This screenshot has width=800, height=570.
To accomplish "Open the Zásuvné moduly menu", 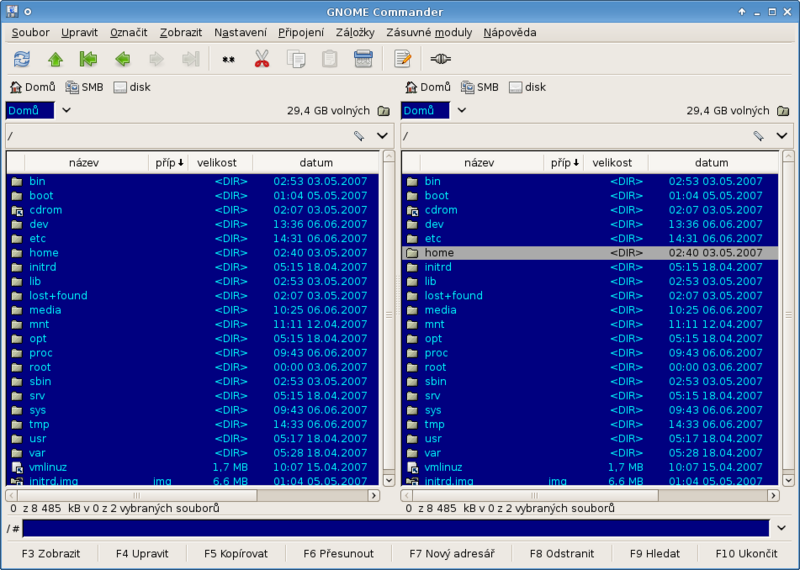I will [429, 33].
